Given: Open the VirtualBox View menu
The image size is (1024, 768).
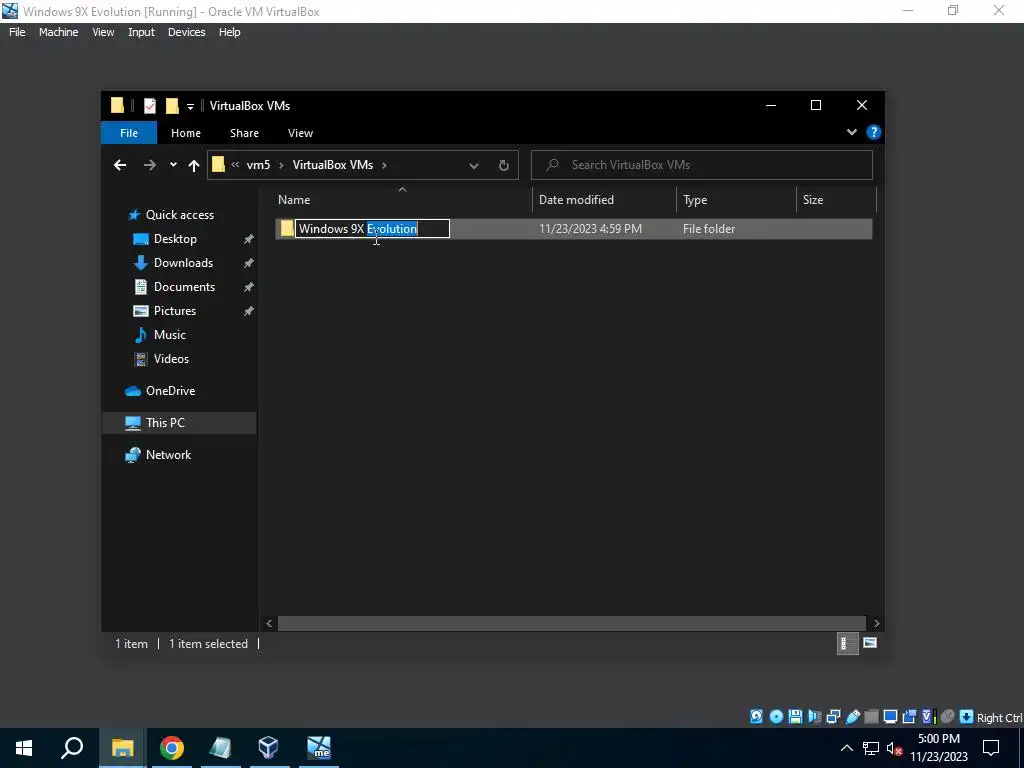Looking at the screenshot, I should tap(103, 32).
